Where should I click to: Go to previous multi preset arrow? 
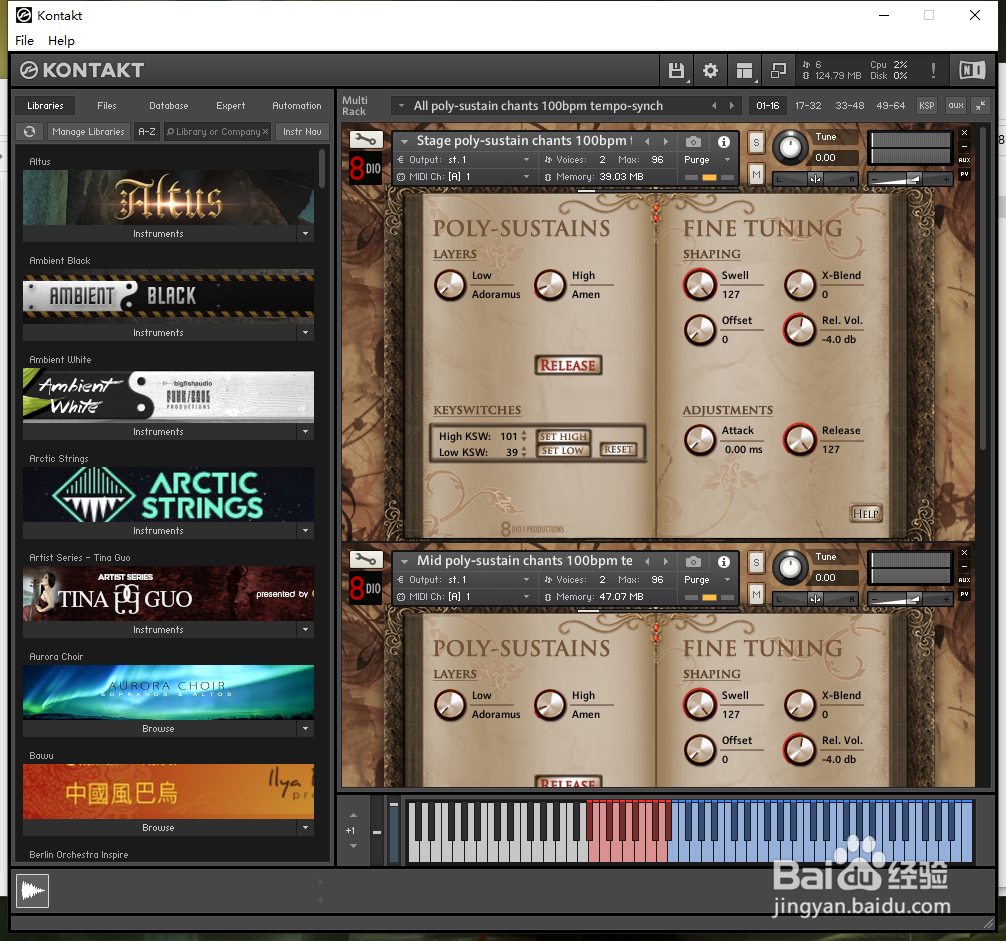(x=714, y=106)
